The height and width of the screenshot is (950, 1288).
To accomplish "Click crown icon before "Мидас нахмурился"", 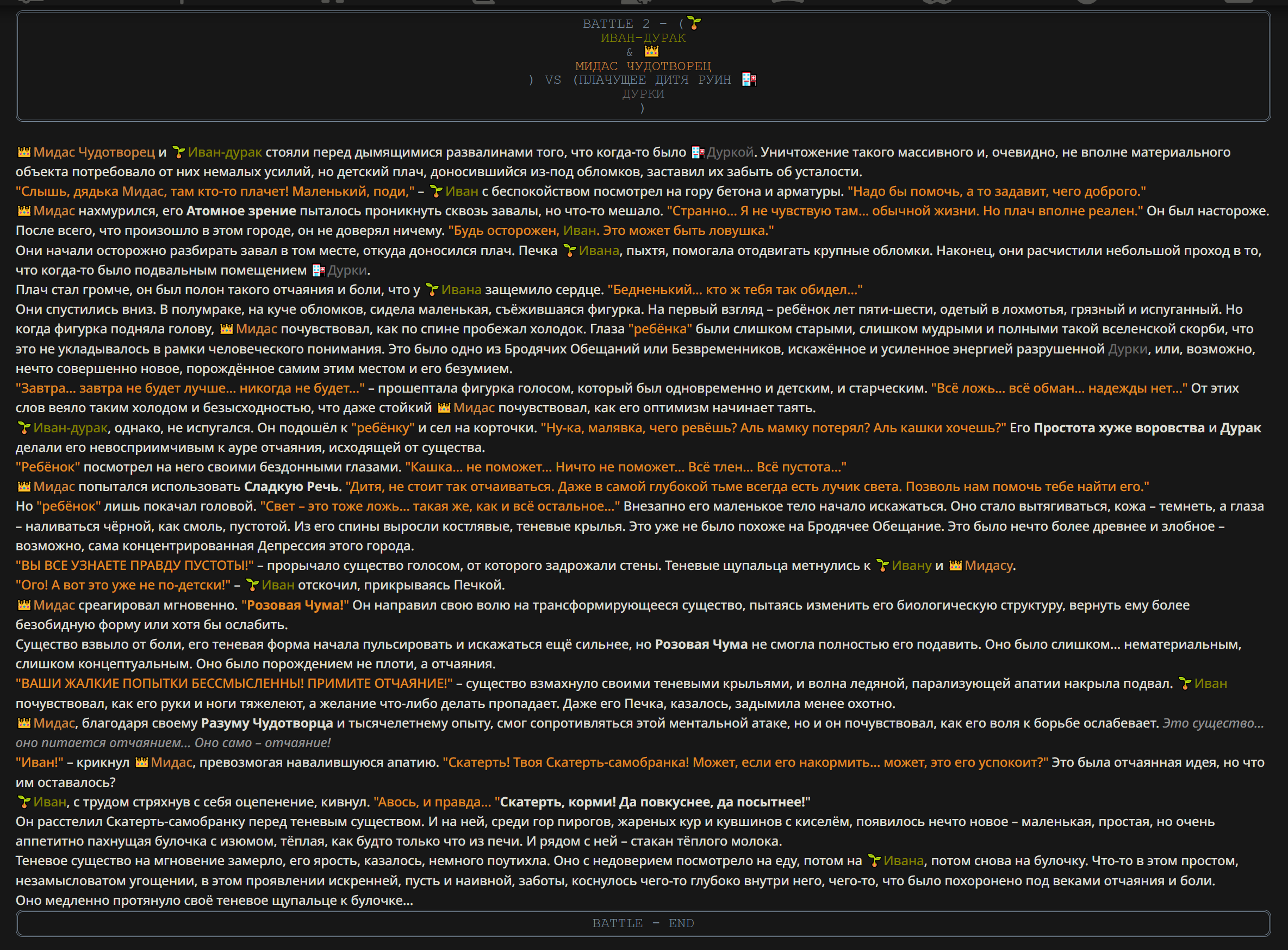I will tap(23, 210).
